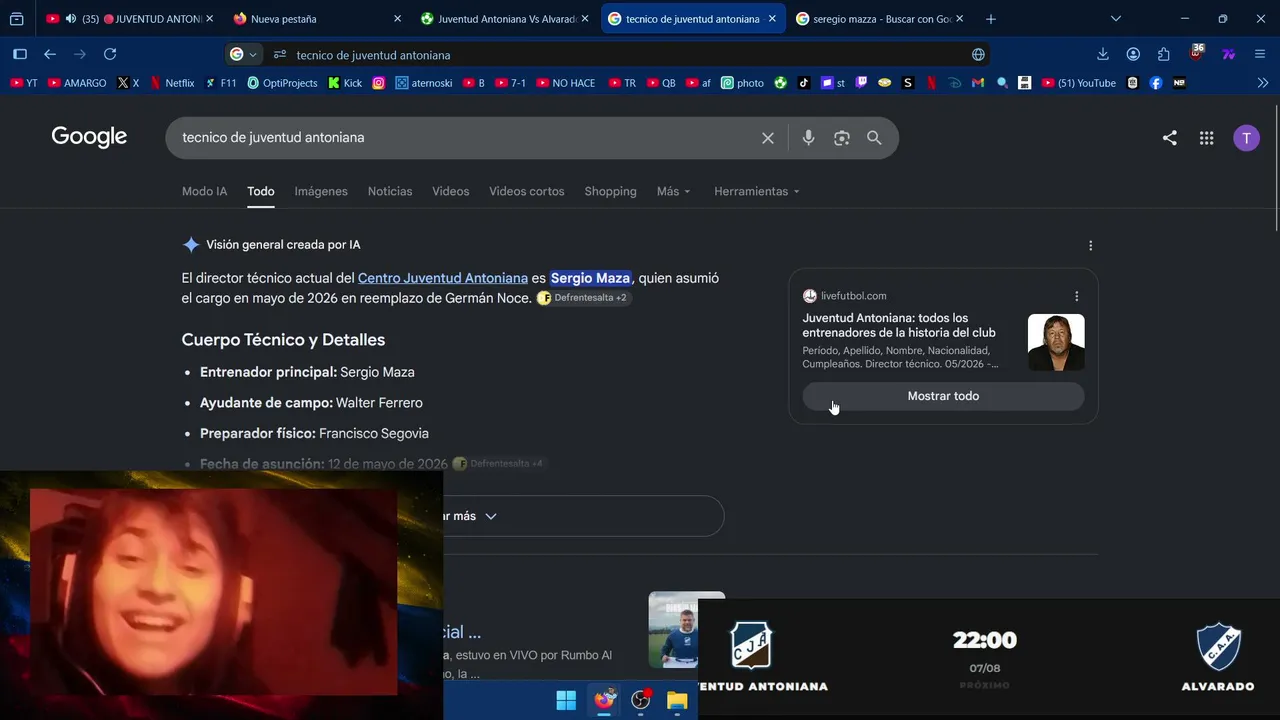Open the Kick bookmark

[x=345, y=83]
